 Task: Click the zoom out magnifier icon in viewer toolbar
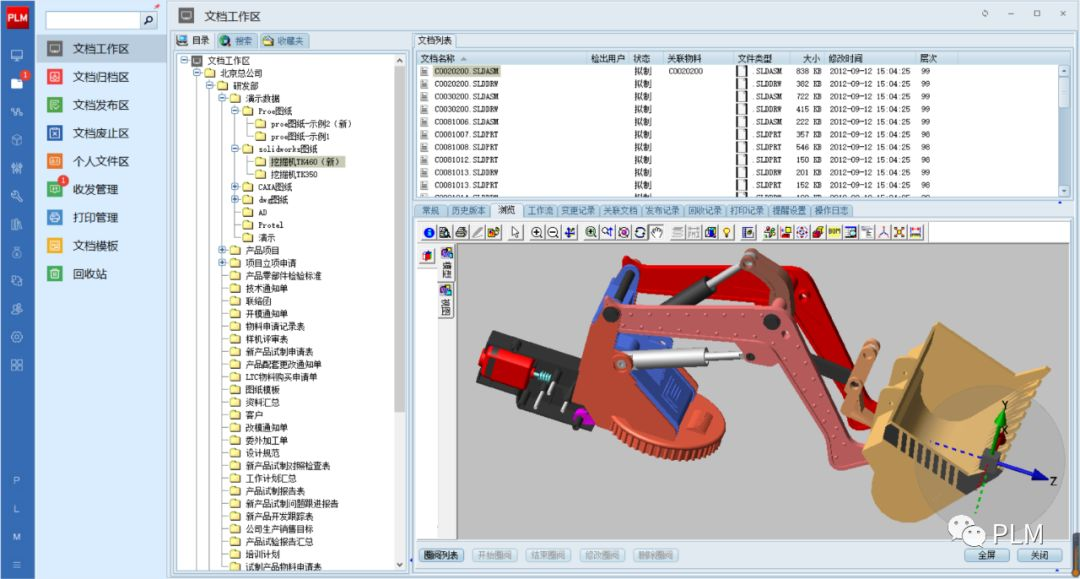[553, 232]
